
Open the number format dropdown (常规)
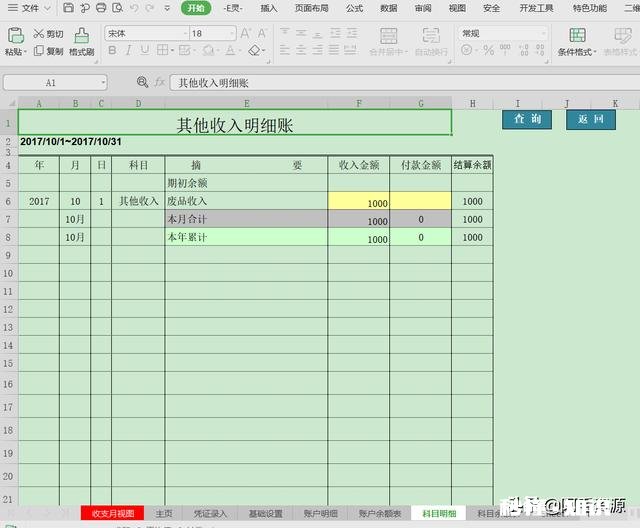point(543,33)
